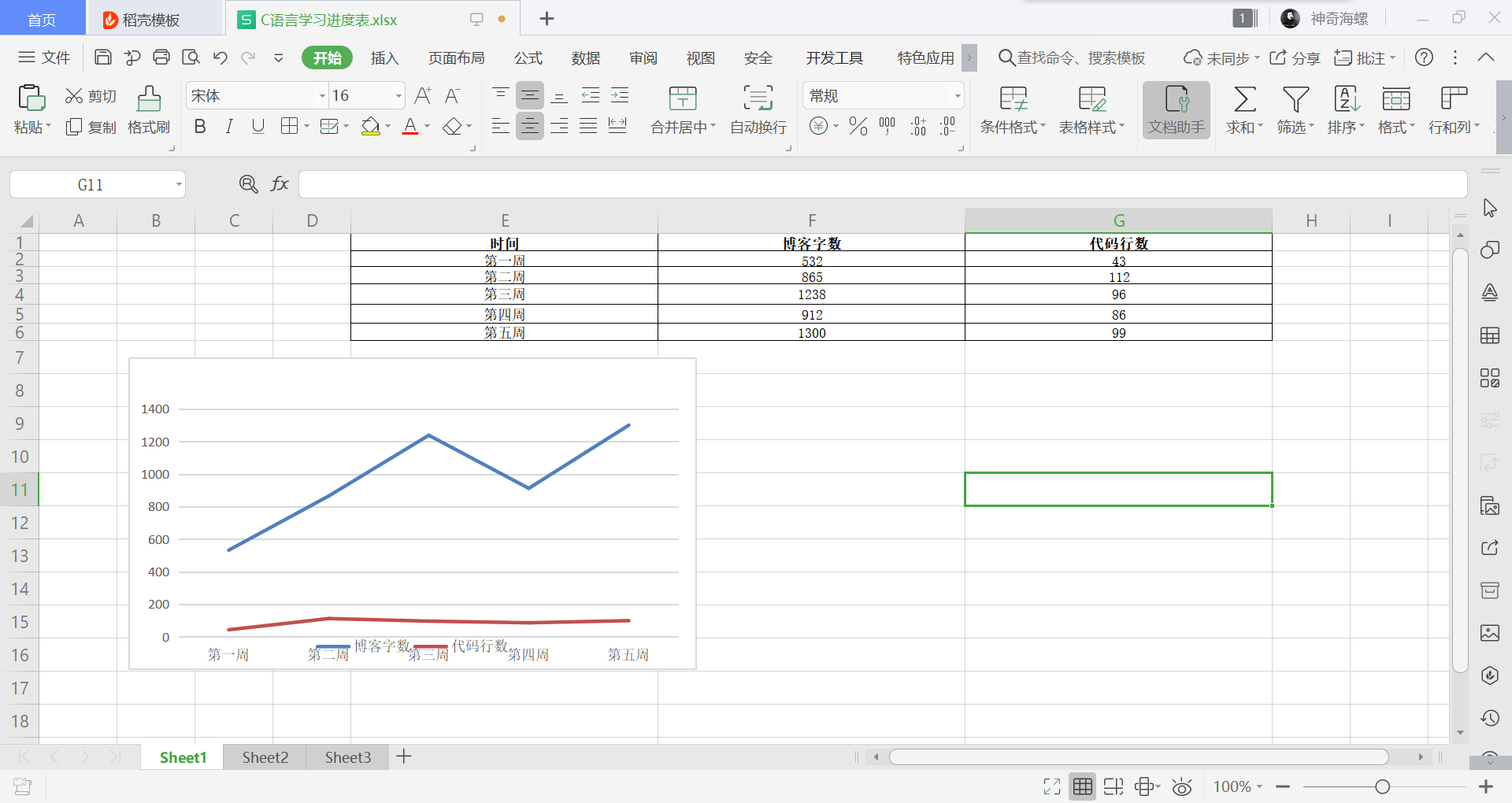Click the 分享 share button
This screenshot has width=1512, height=803.
pos(1295,57)
